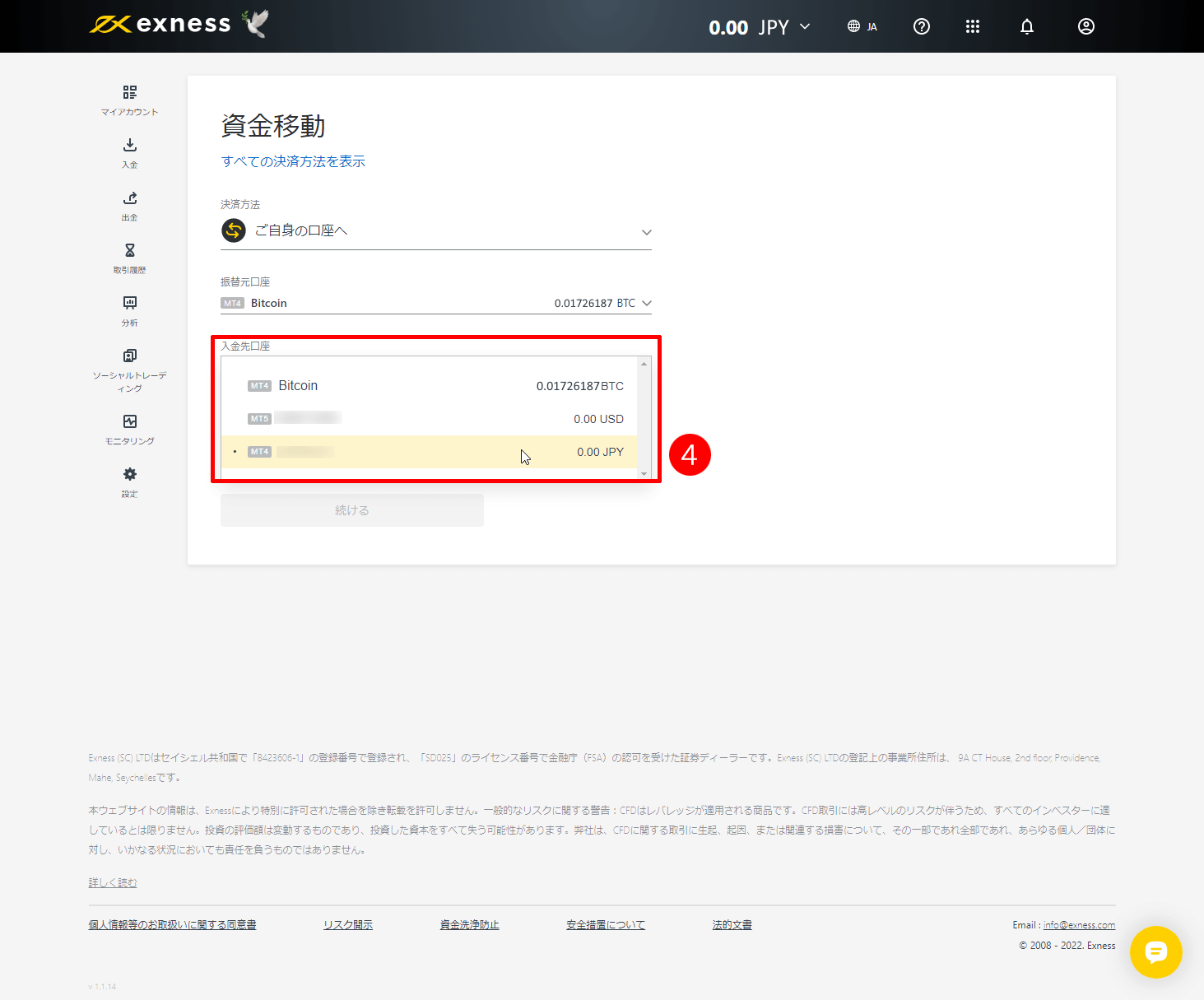This screenshot has width=1204, height=1000.
Task: Go to モニタリング from the sidebar
Action: coord(129,428)
